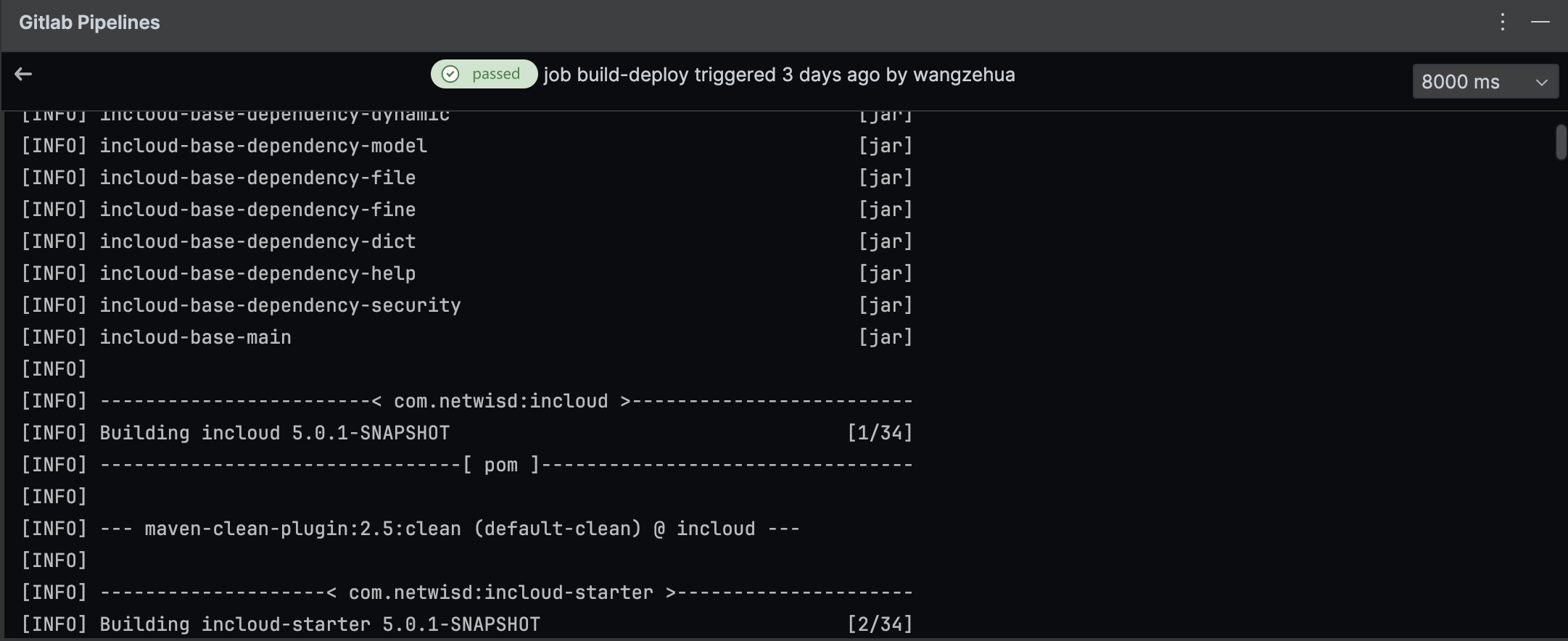Click the [2/34] build progress marker
The image size is (1568, 641).
(x=880, y=624)
